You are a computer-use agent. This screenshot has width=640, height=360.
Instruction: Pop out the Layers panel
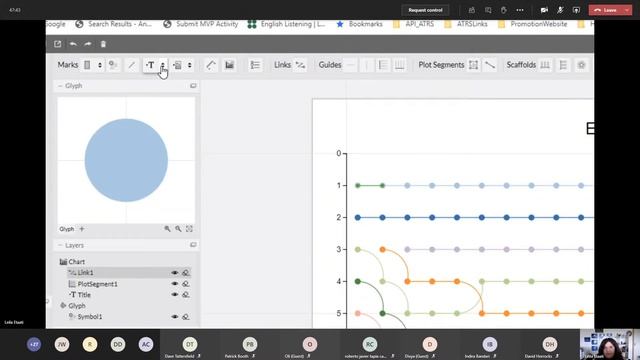(193, 245)
